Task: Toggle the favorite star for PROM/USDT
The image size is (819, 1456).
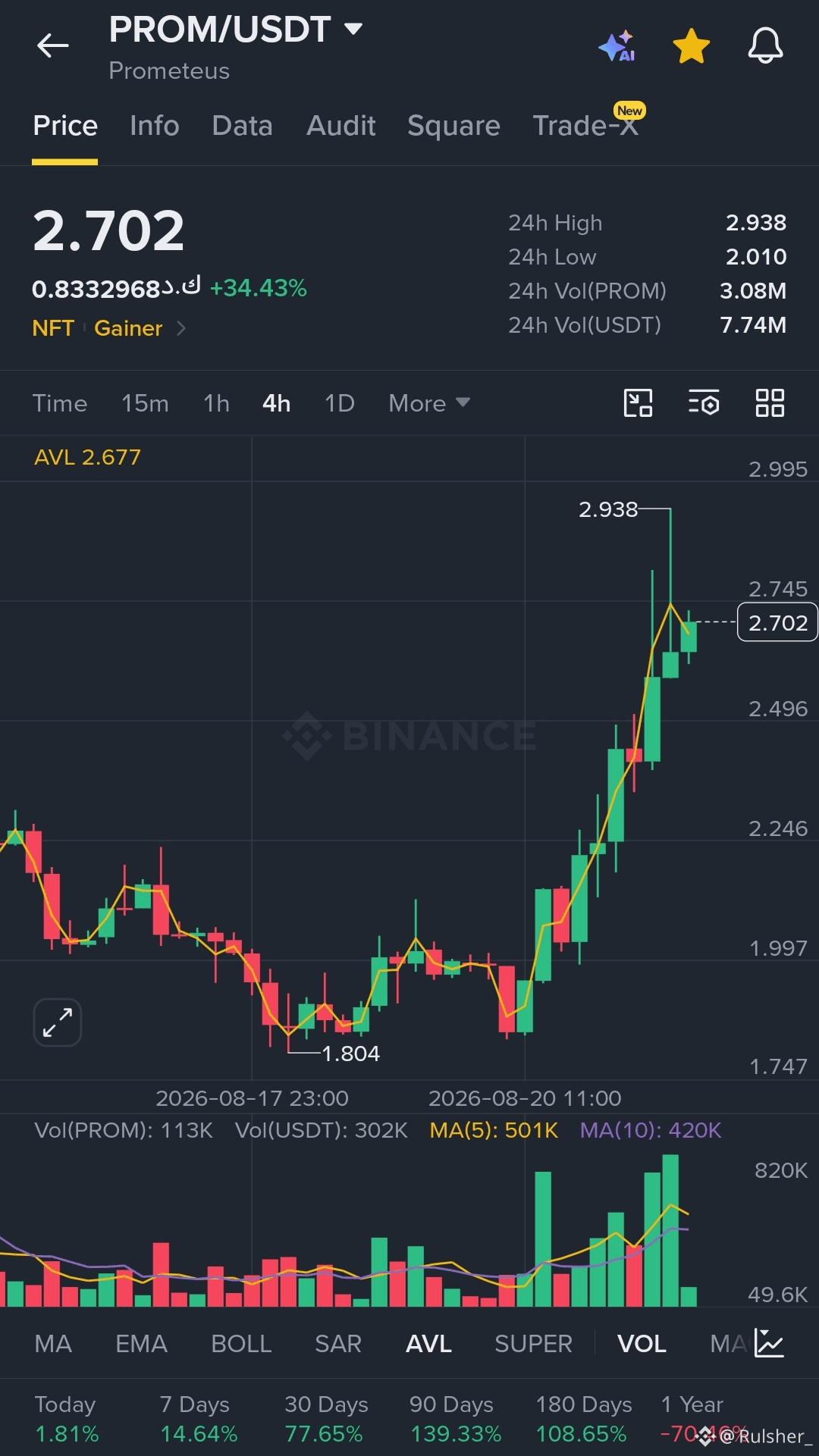Action: point(692,45)
